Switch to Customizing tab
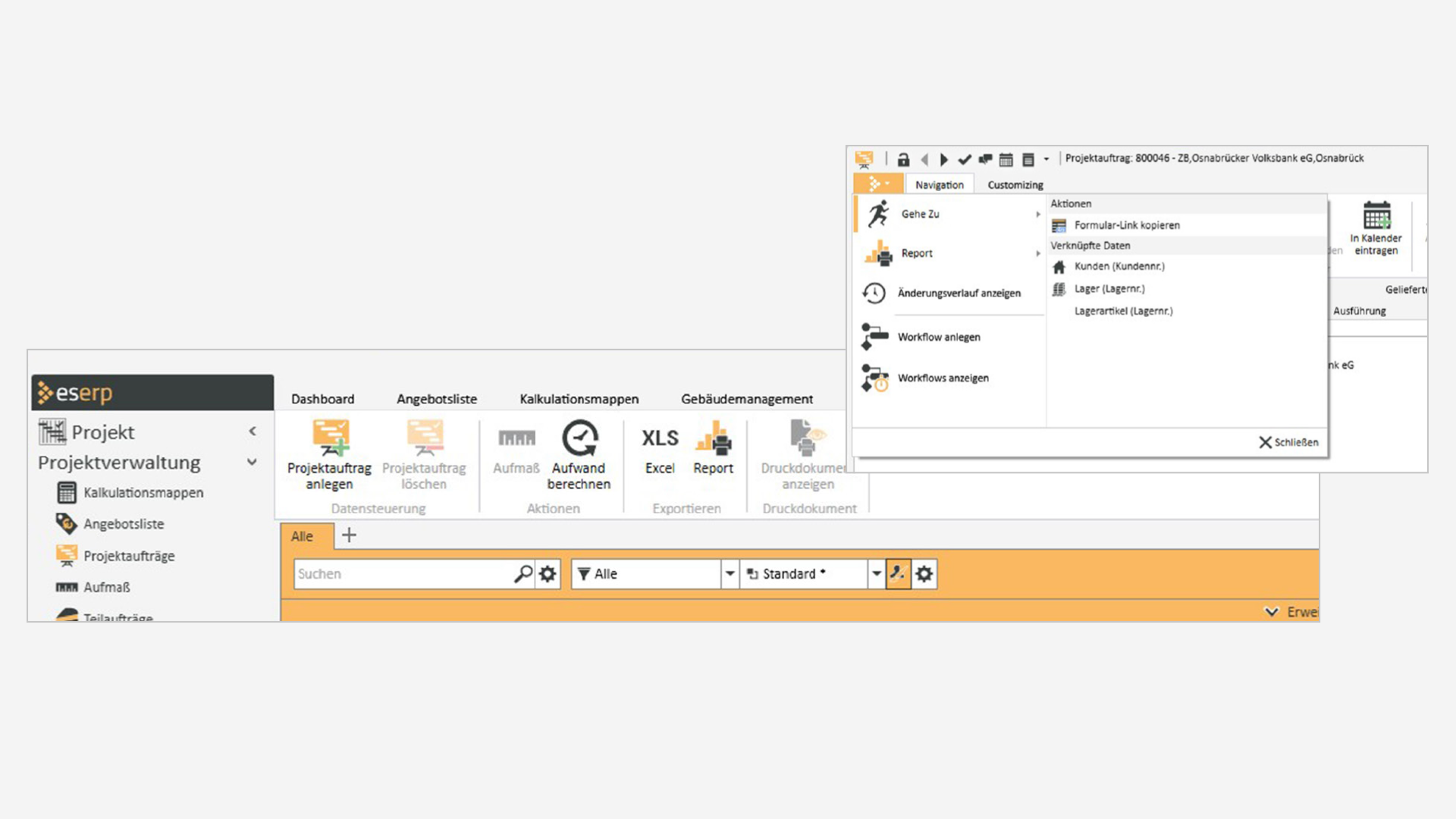Screen dimensions: 1456x819 1015,185
